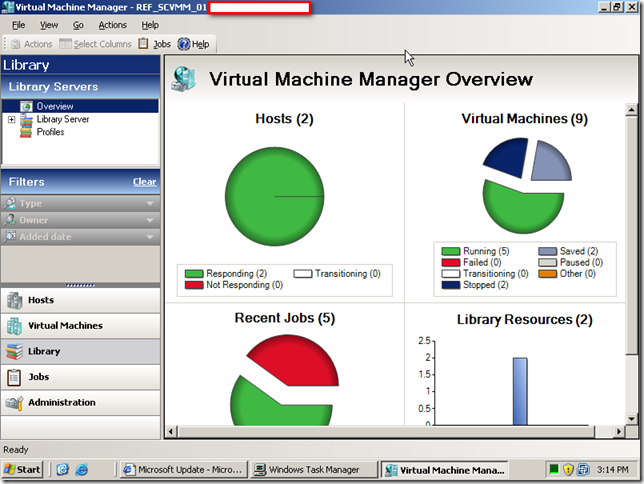
Task: Click the Internet Explorer quick launch icon
Action: tap(82, 469)
